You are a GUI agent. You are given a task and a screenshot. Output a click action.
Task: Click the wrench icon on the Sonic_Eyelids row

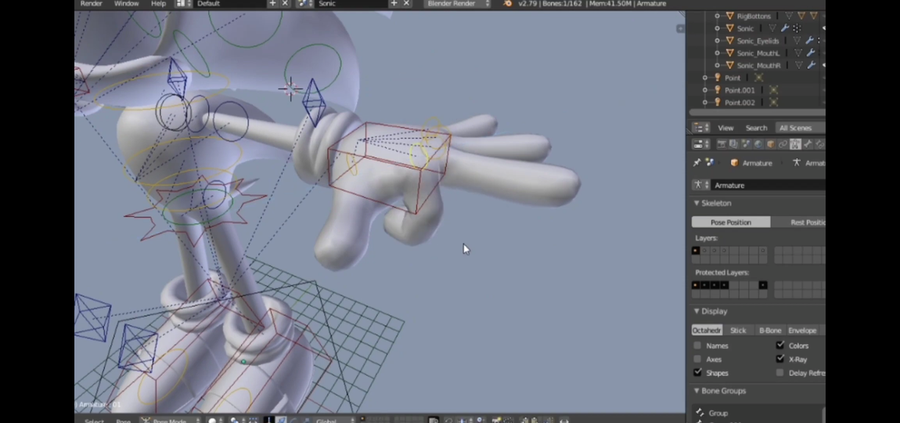pos(809,41)
